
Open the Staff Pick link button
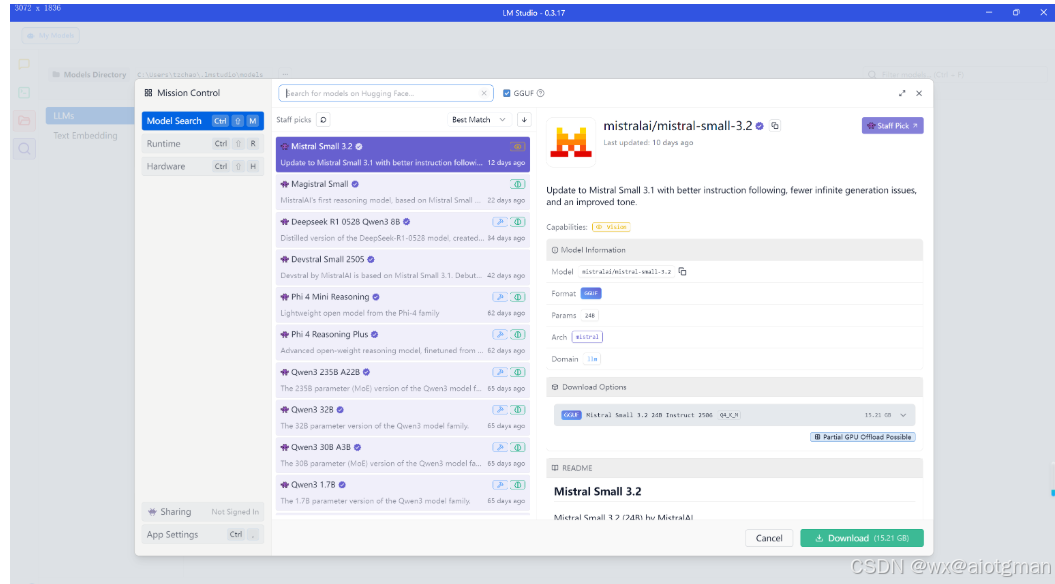(893, 126)
